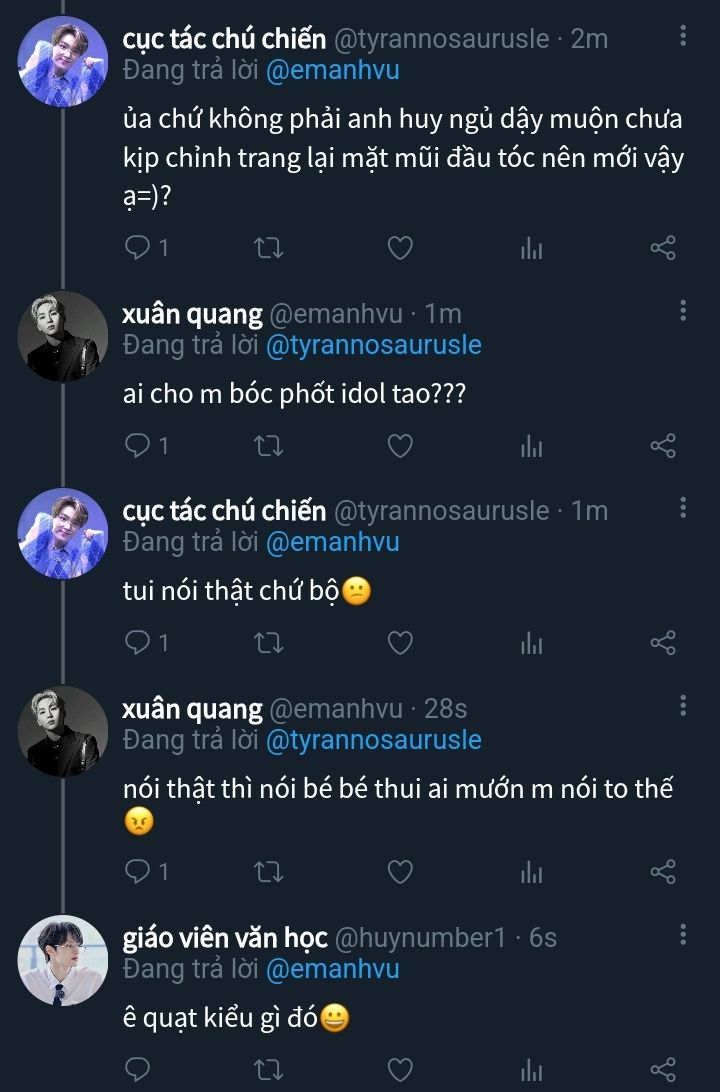Retweet the 'ai cho m bóc phốt' reply
The image size is (720, 1092).
(x=269, y=446)
